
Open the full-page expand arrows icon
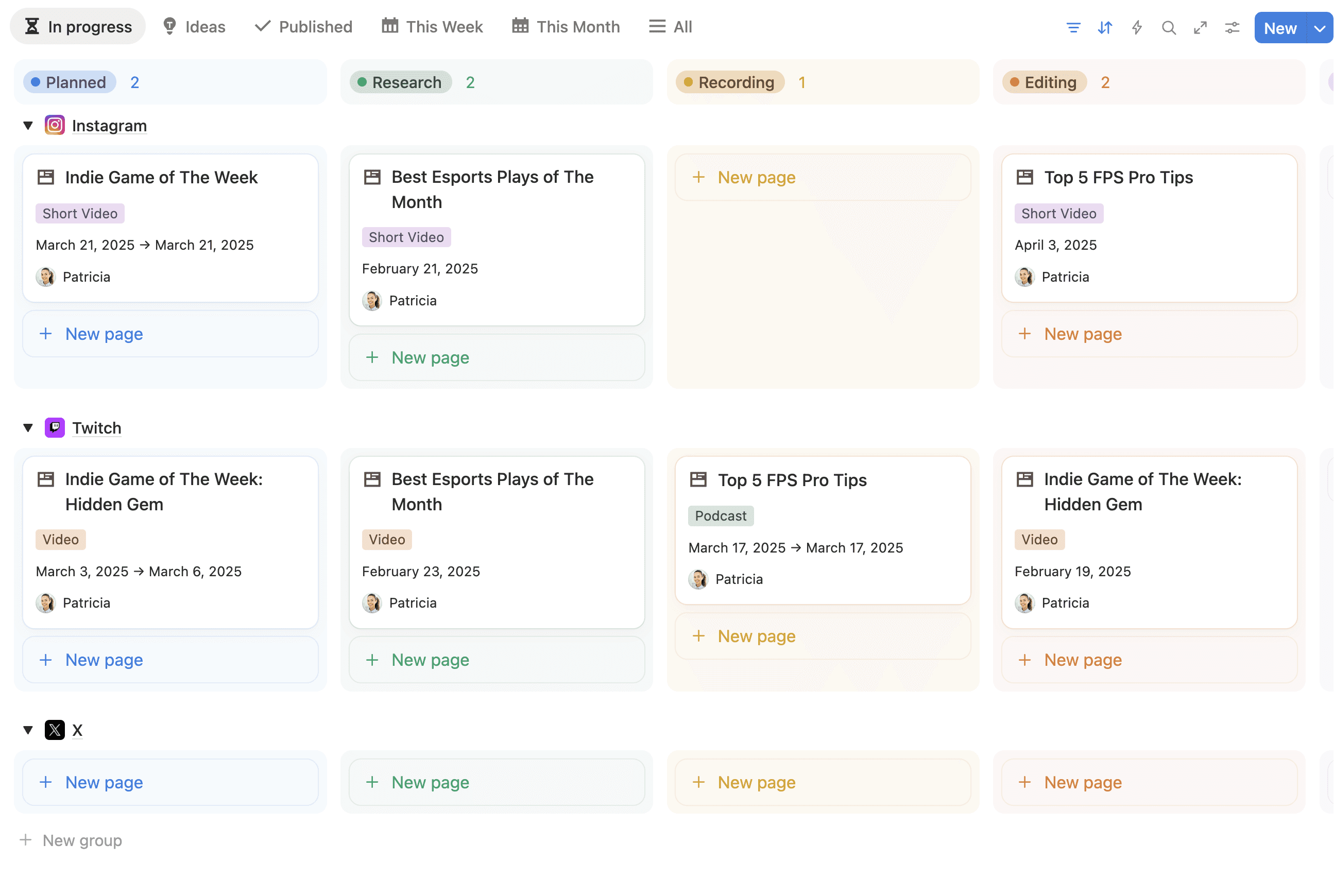click(x=1200, y=27)
